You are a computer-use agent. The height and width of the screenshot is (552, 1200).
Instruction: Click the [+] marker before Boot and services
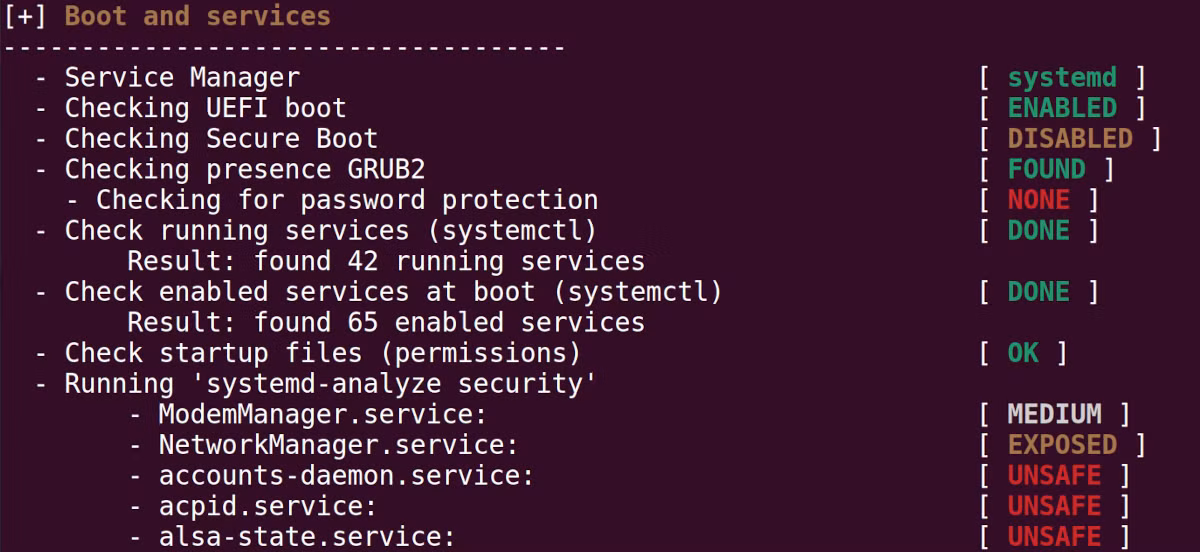tap(25, 17)
